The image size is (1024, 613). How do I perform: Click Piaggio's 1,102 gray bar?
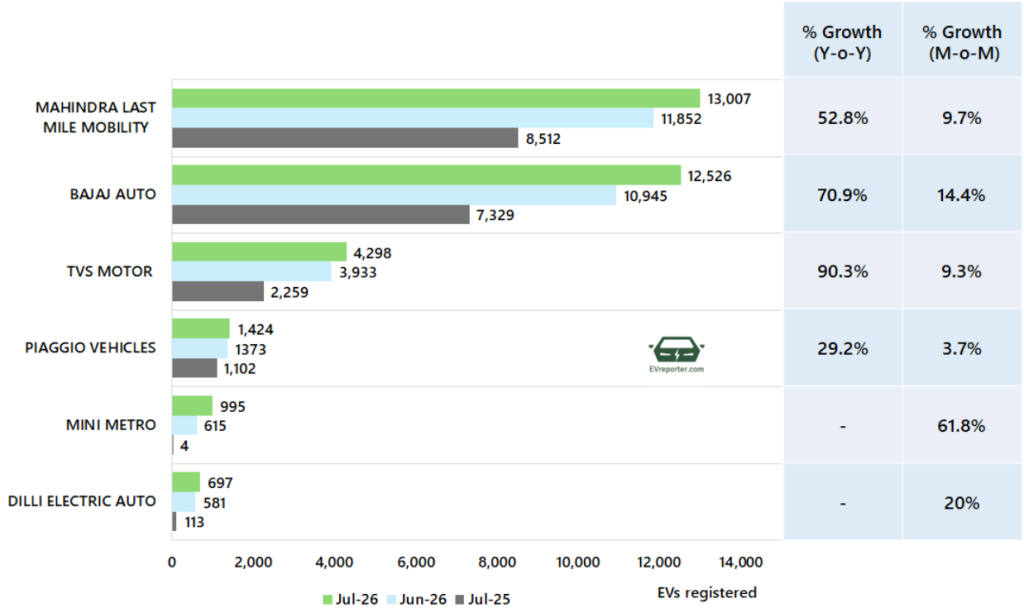[x=195, y=368]
